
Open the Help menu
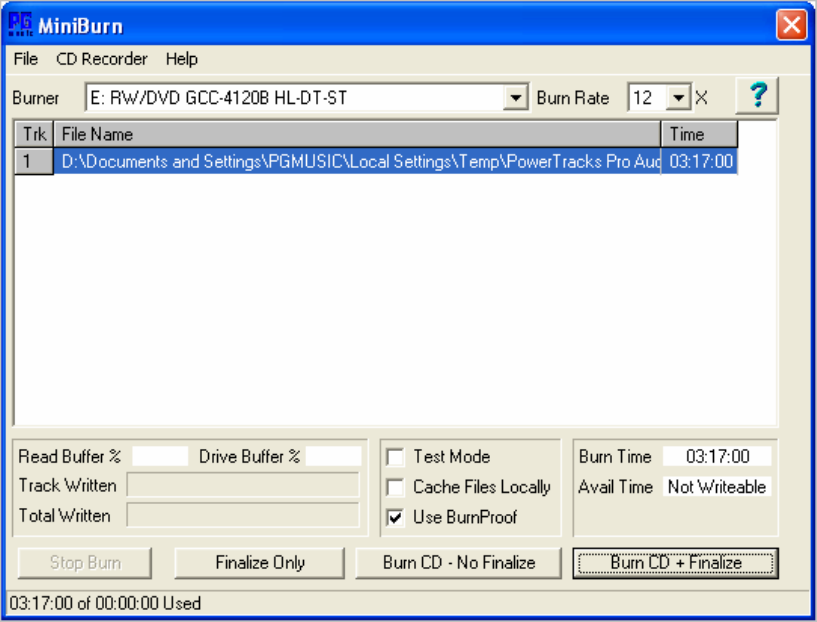tap(182, 59)
